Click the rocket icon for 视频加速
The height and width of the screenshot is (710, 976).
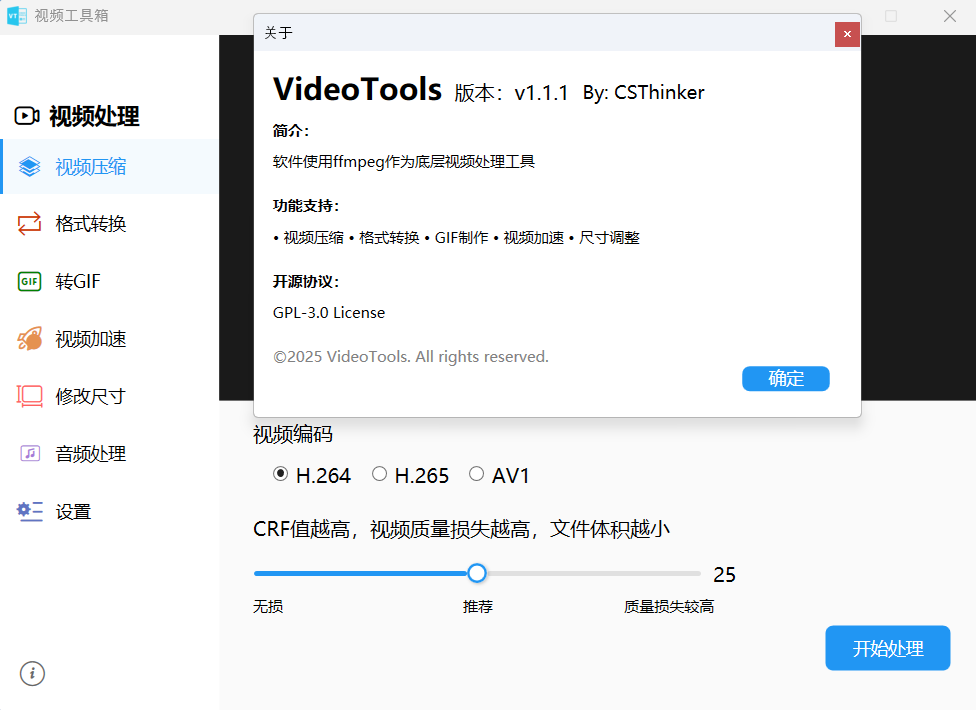click(29, 339)
